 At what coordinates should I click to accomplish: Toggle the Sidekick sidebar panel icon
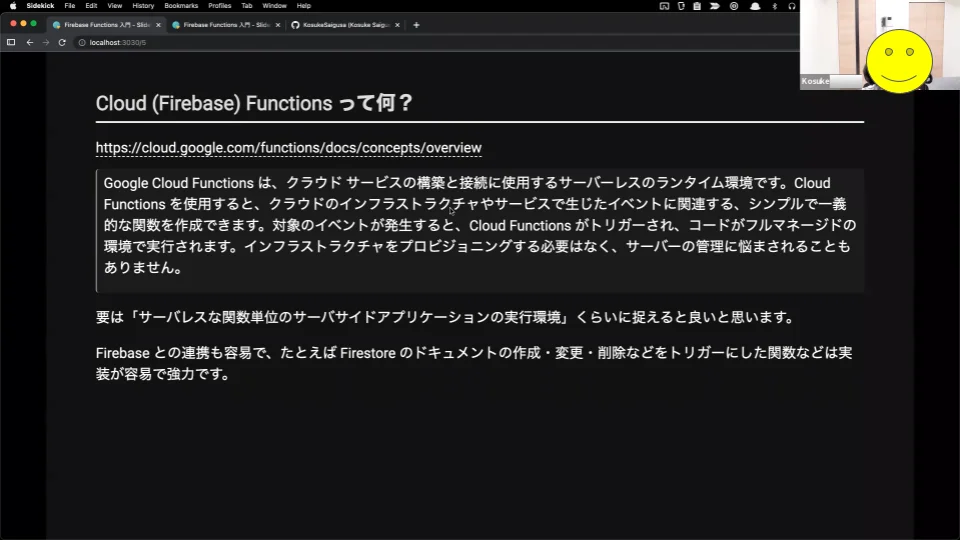11,43
